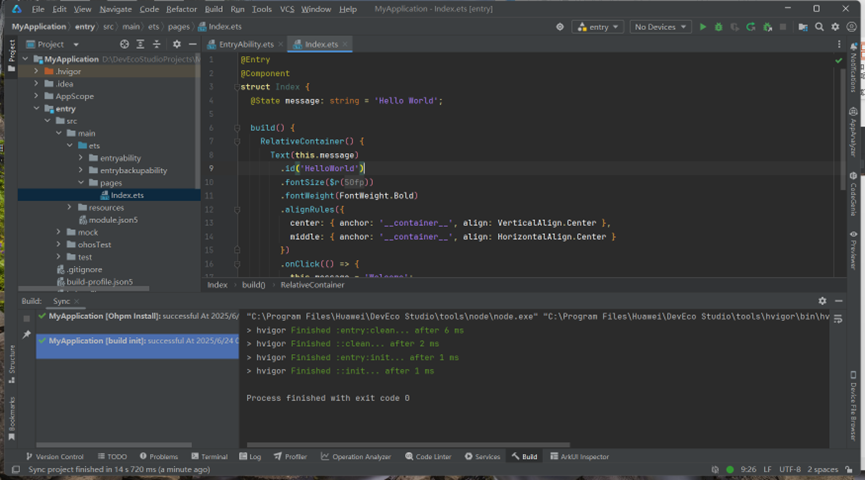This screenshot has height=480, width=865.
Task: Start debugging with the green bug icon
Action: 718,26
